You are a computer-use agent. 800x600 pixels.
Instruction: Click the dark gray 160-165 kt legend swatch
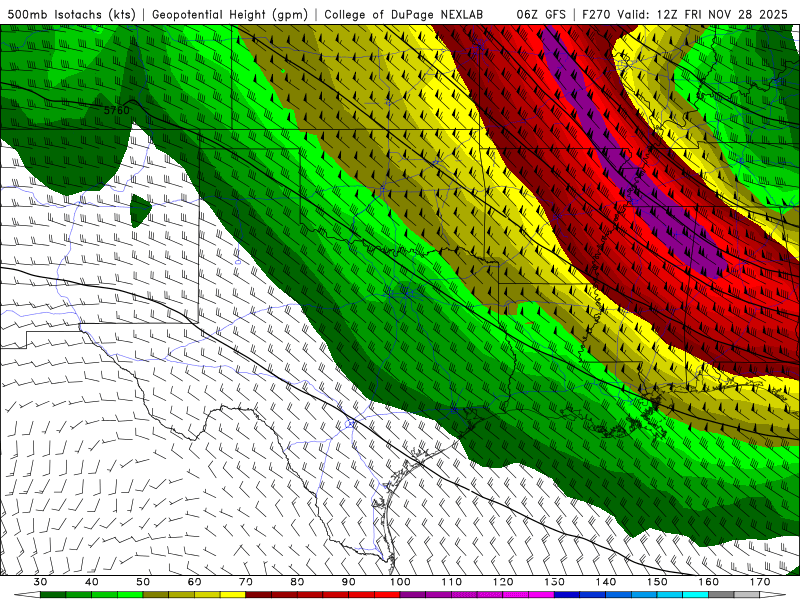pos(721,595)
